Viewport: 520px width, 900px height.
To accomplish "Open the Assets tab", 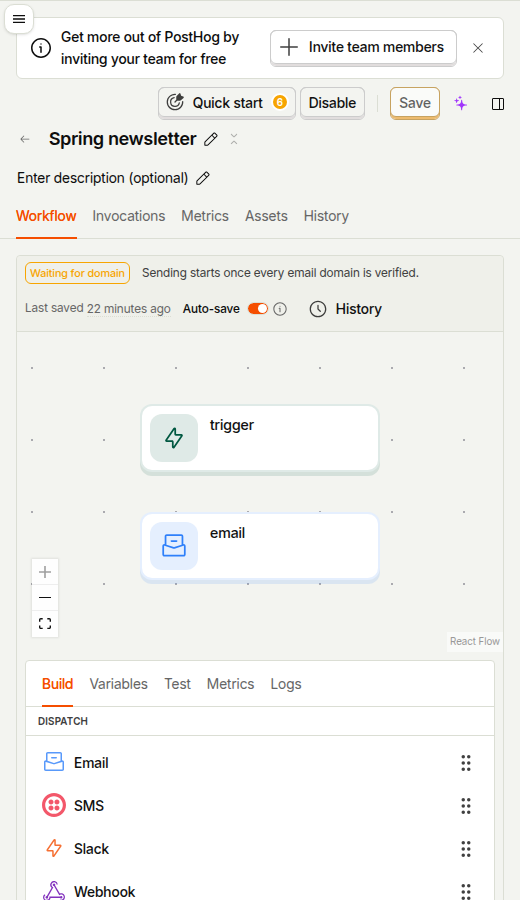I will click(x=266, y=216).
